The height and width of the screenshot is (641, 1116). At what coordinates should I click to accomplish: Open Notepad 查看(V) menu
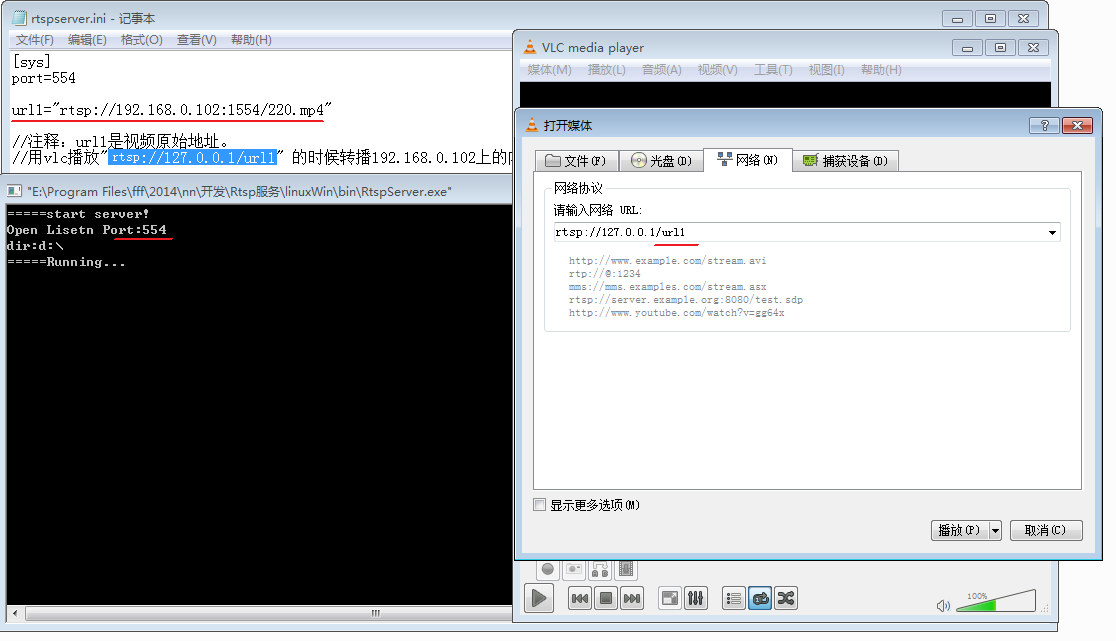tap(196, 40)
